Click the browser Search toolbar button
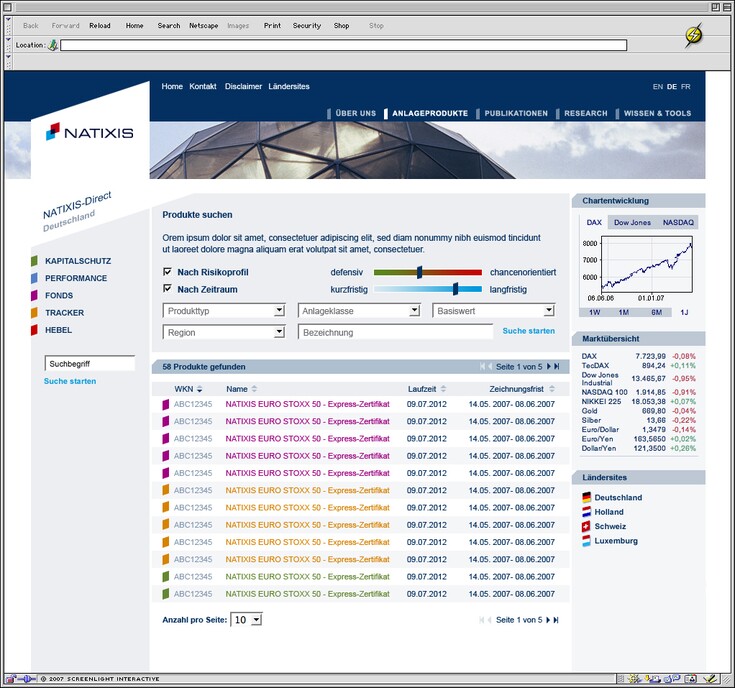Image resolution: width=735 pixels, height=688 pixels. [x=169, y=26]
